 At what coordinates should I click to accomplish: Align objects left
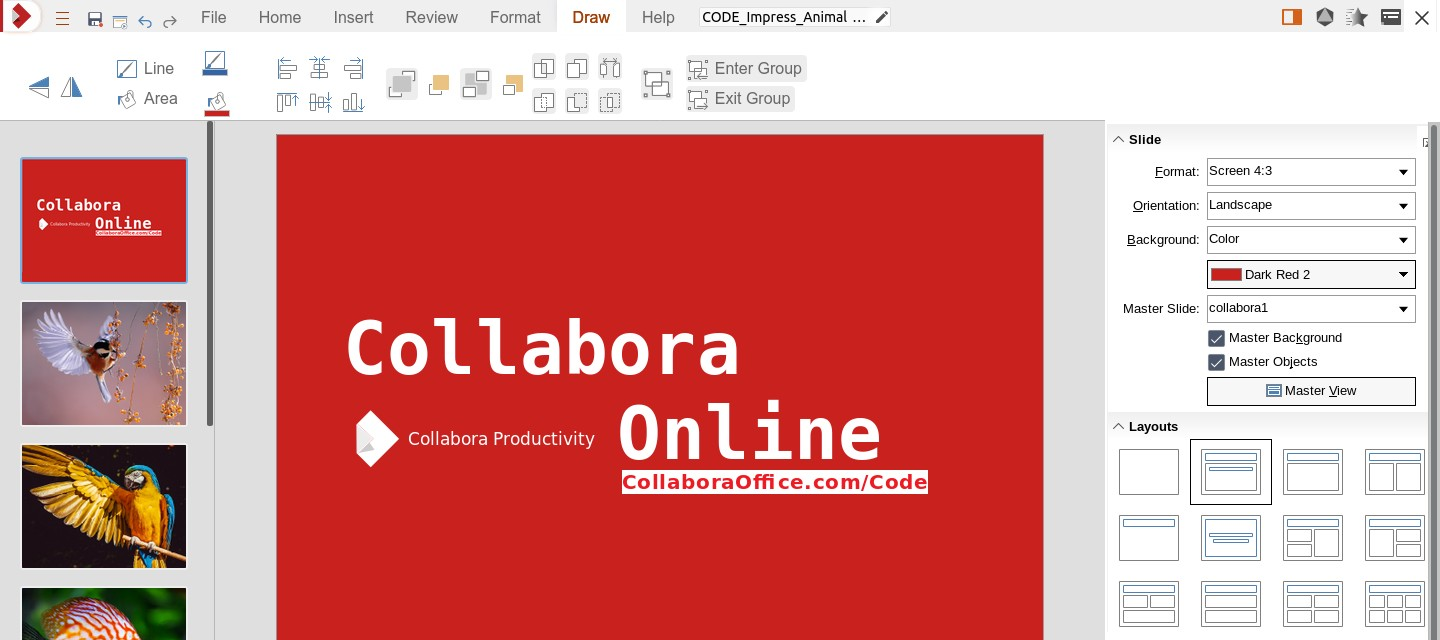pyautogui.click(x=287, y=68)
